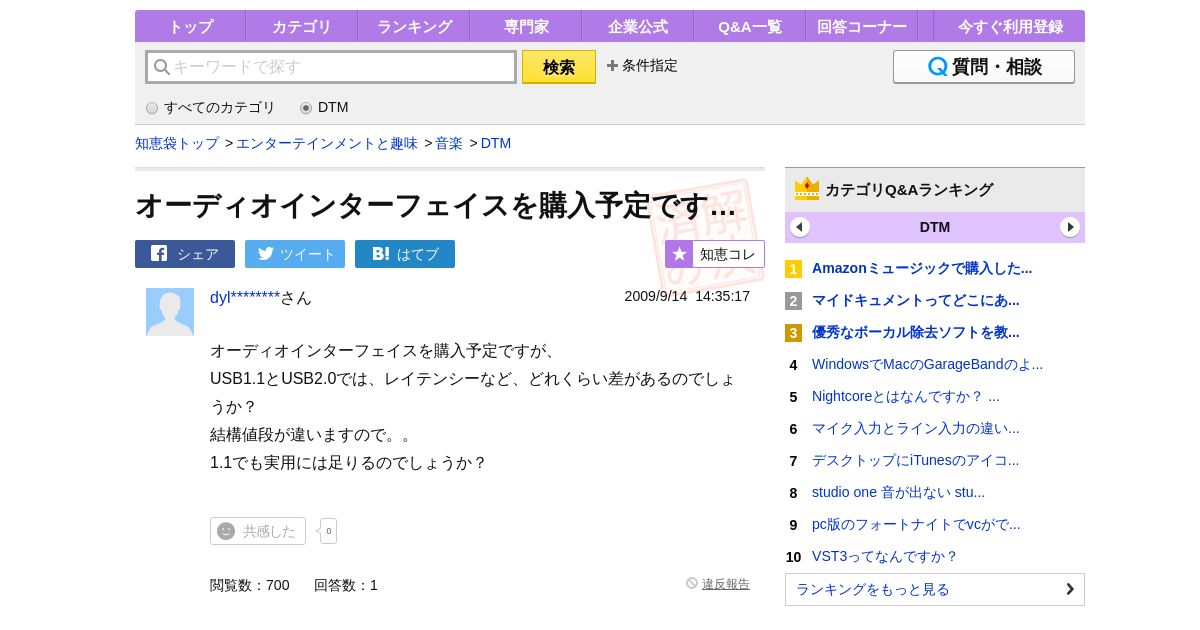
Task: Add question to 知恵コレ star
Action: [x=715, y=254]
